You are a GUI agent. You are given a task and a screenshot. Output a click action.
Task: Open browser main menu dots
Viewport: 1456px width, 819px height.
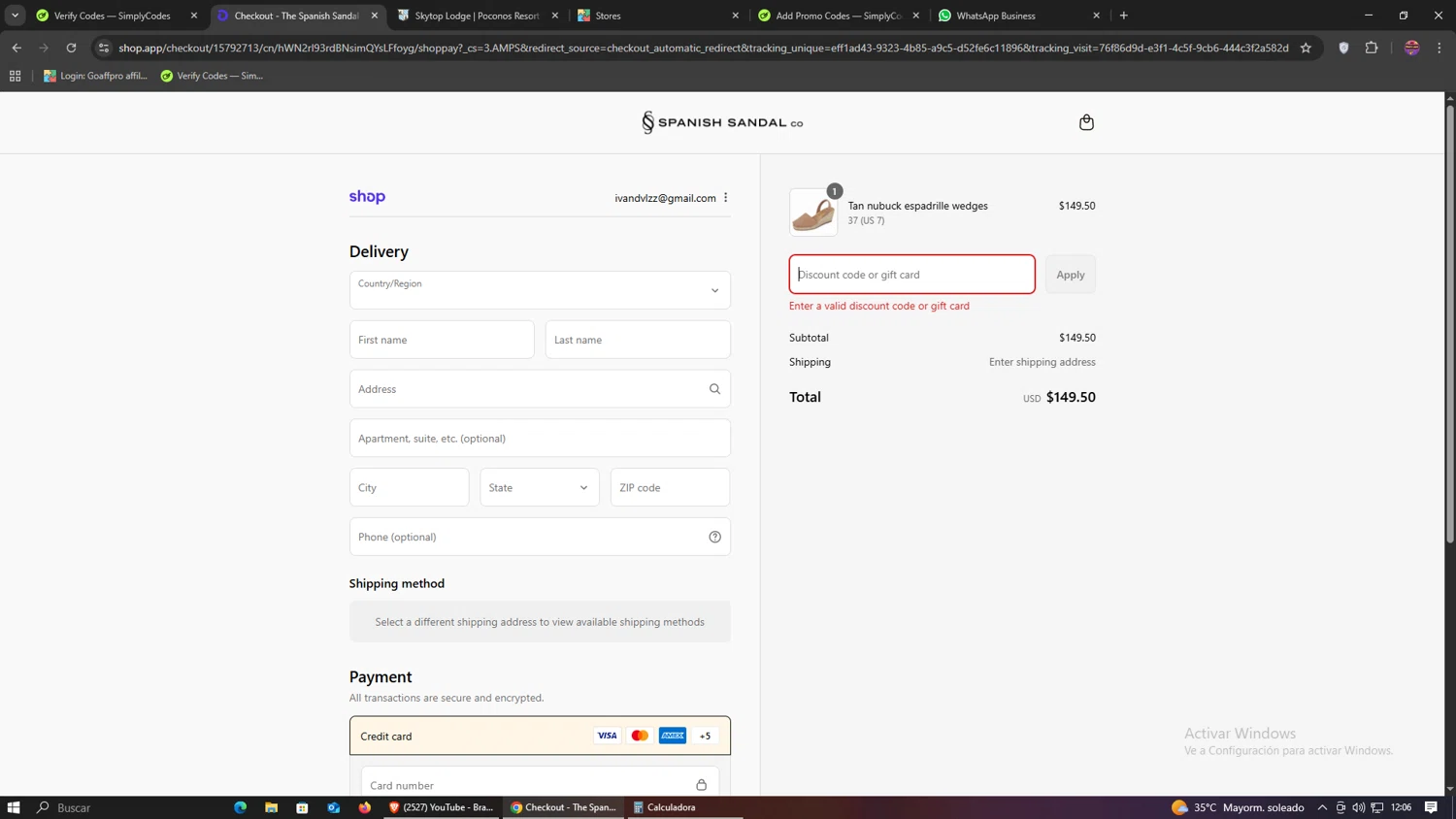point(1439,48)
